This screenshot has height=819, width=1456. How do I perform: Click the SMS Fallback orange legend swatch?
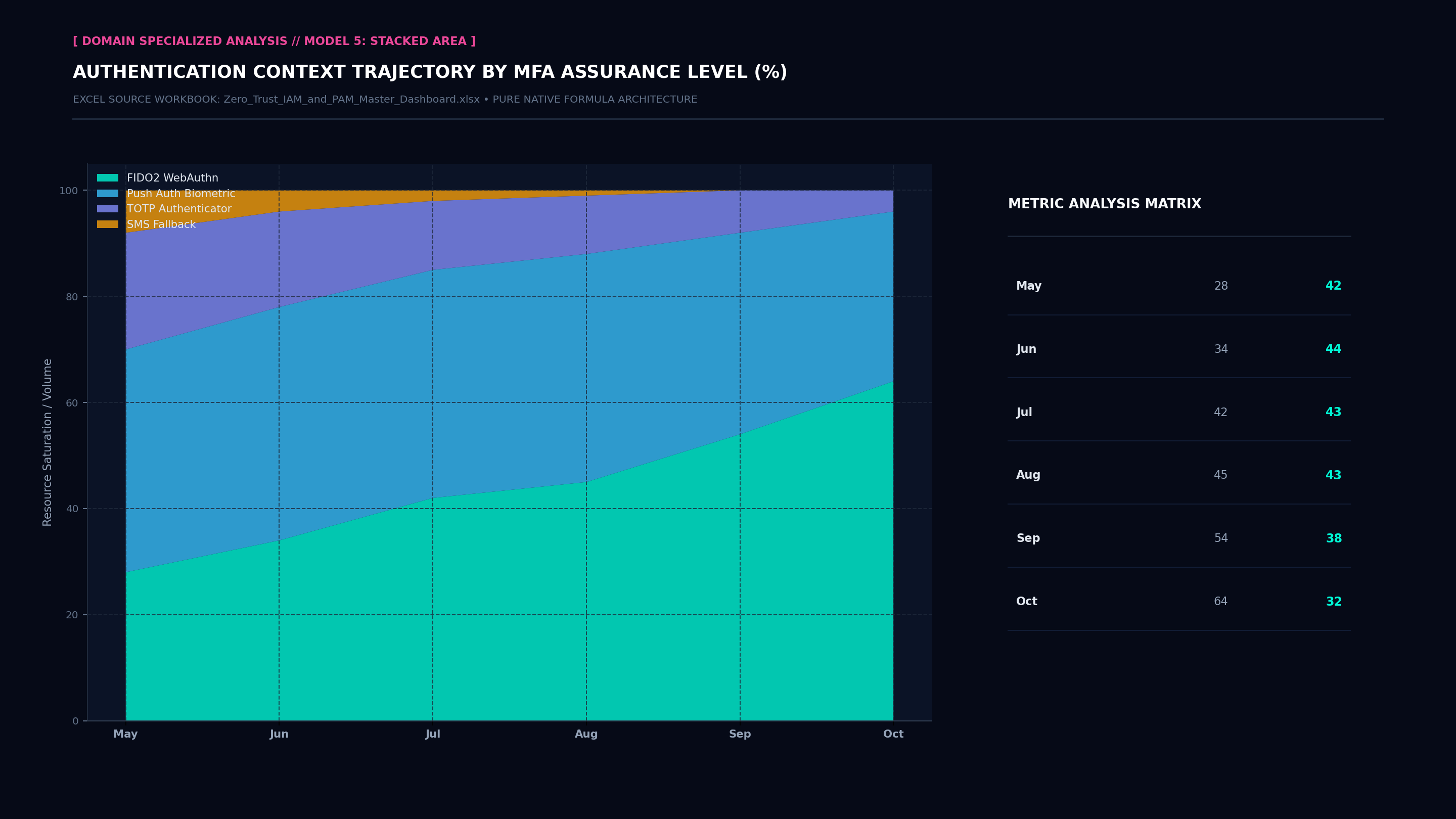coord(107,224)
